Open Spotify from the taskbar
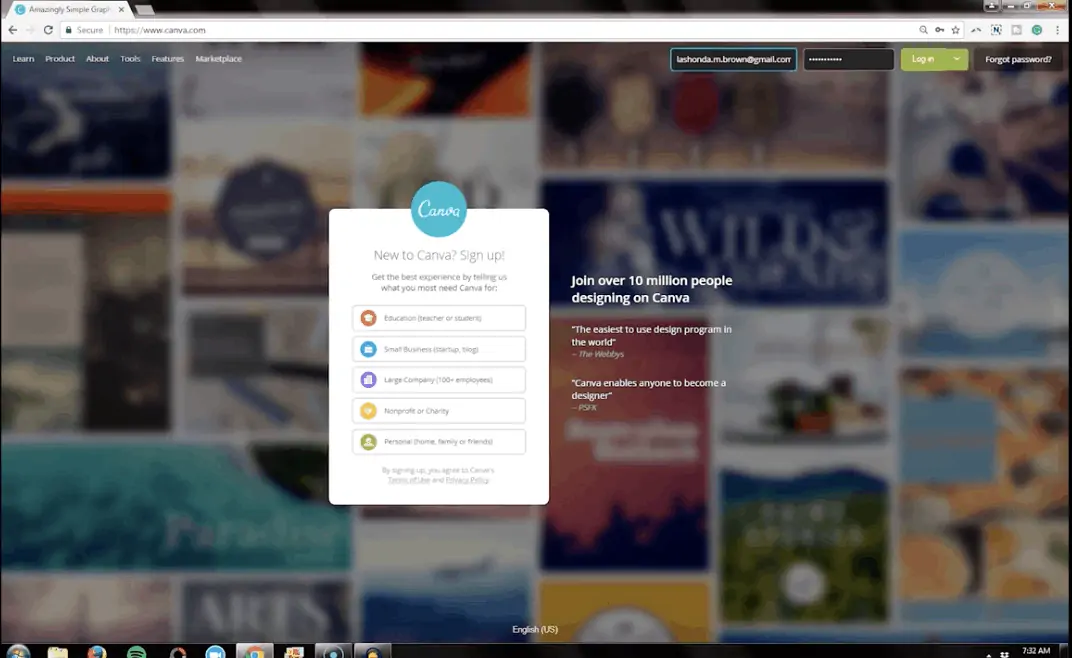1072x658 pixels. pyautogui.click(x=137, y=652)
